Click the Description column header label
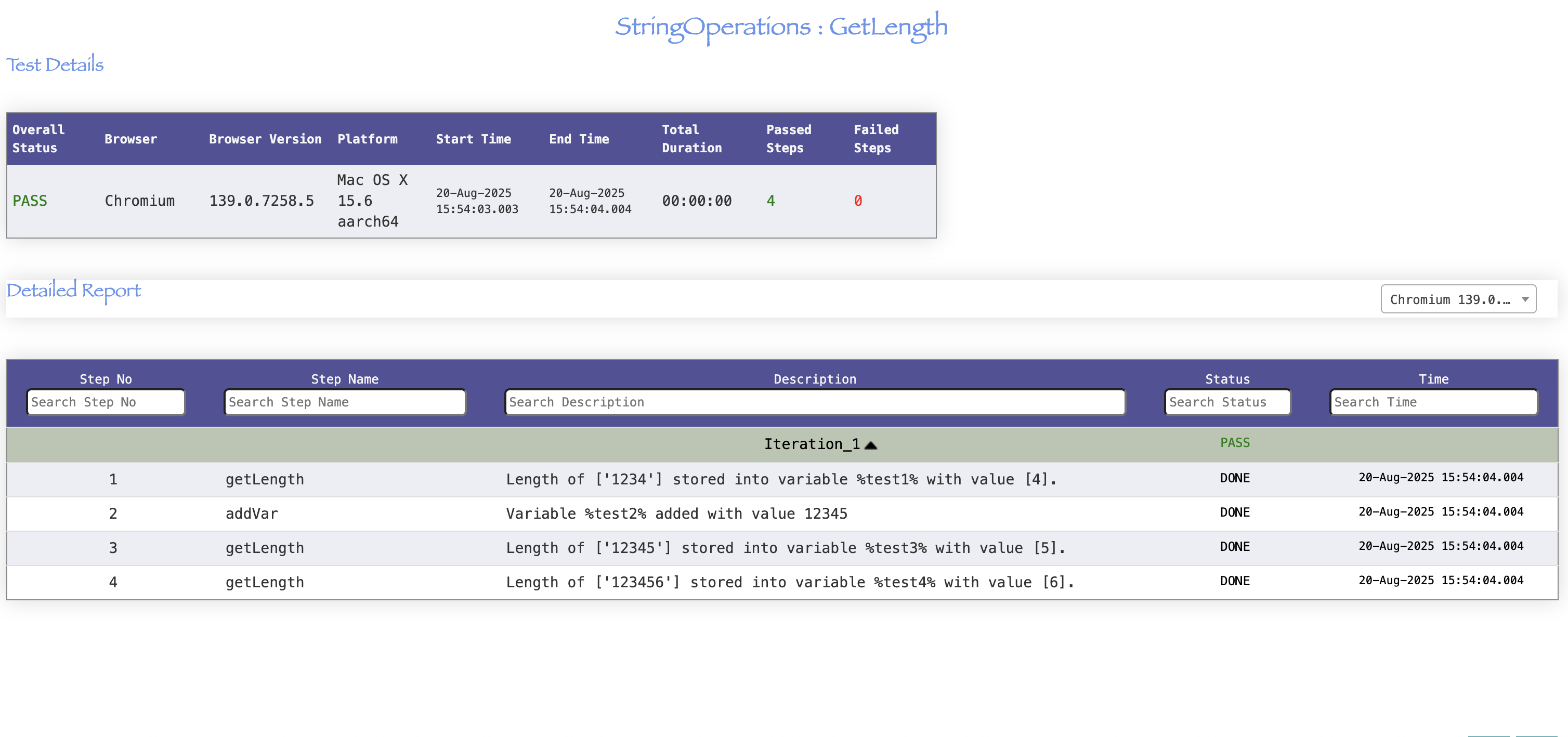 click(815, 378)
